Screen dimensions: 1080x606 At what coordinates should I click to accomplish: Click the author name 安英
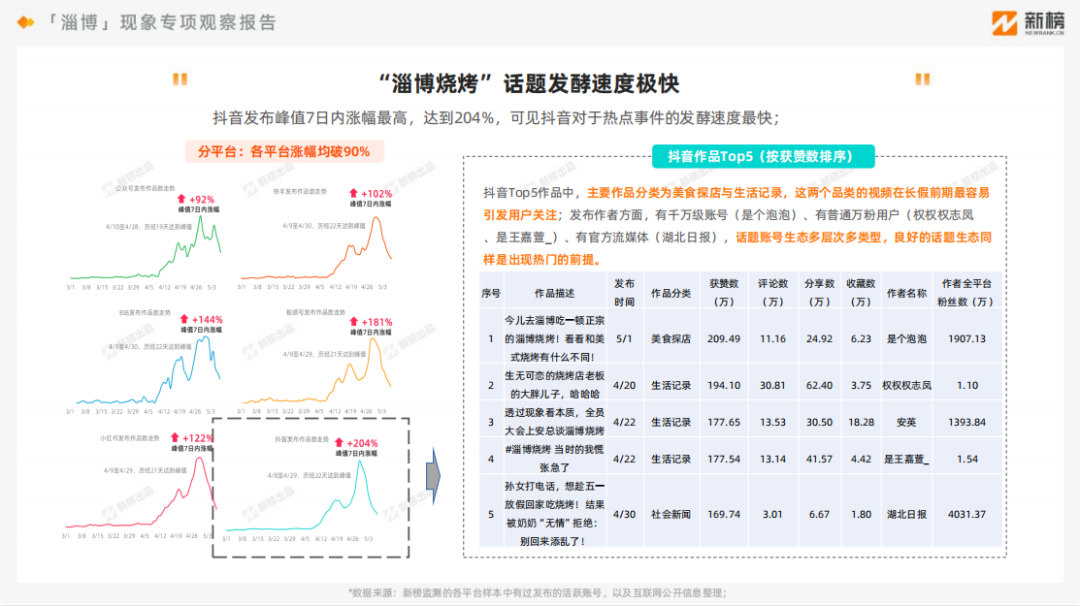[906, 422]
